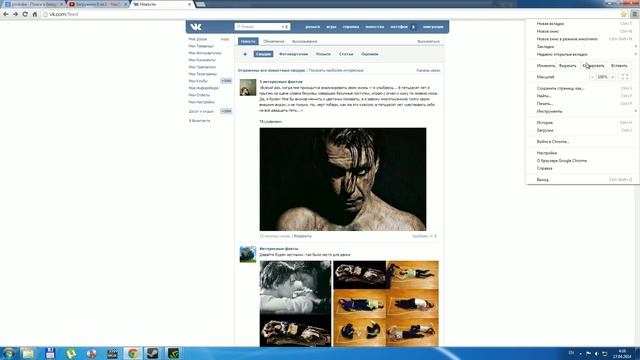The width and height of the screenshot is (640, 360).
Task: Open the Steam taskbar icon
Action: coord(153,353)
